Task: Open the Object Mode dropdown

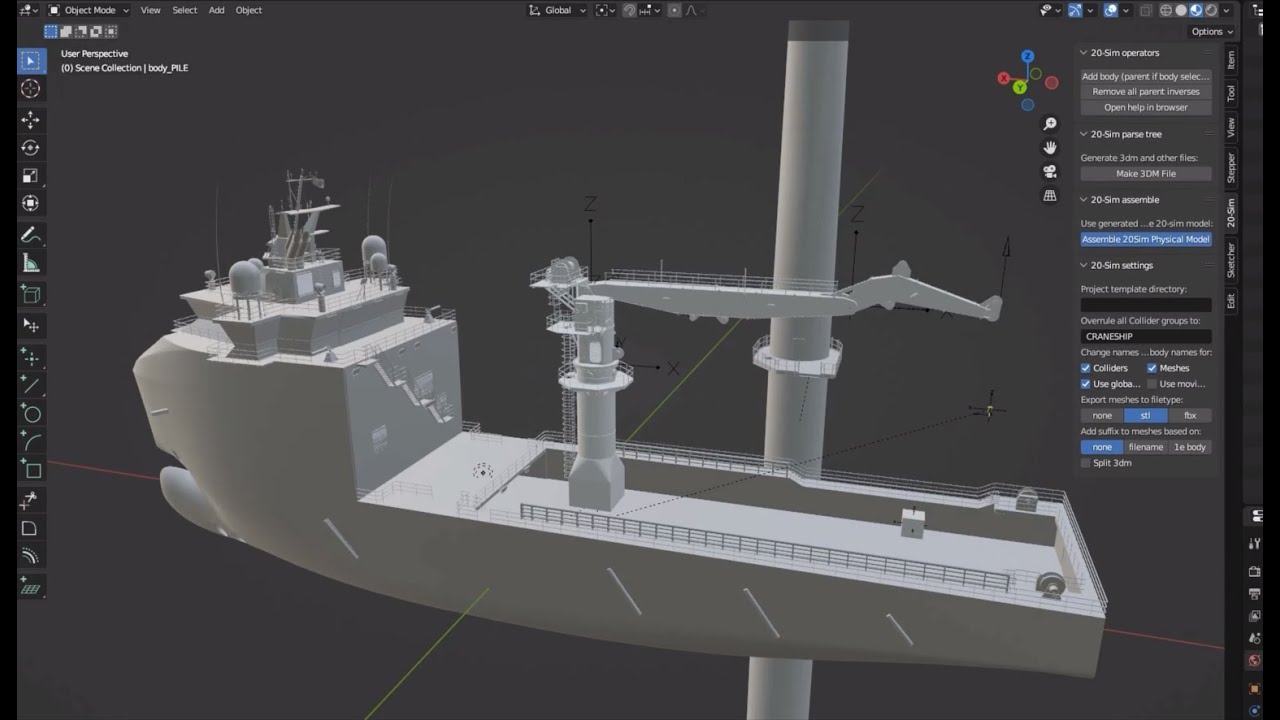Action: click(90, 10)
